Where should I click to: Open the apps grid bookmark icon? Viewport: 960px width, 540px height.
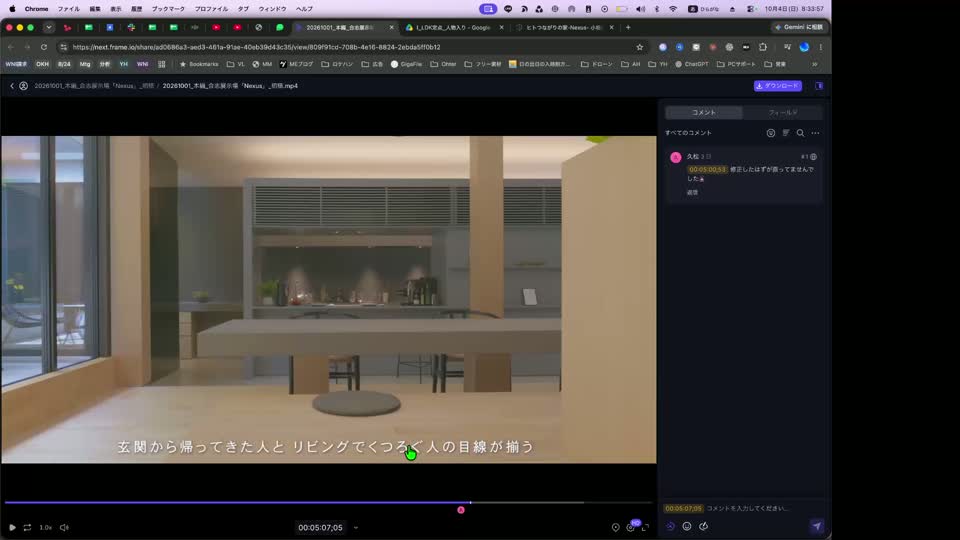pyautogui.click(x=162, y=64)
